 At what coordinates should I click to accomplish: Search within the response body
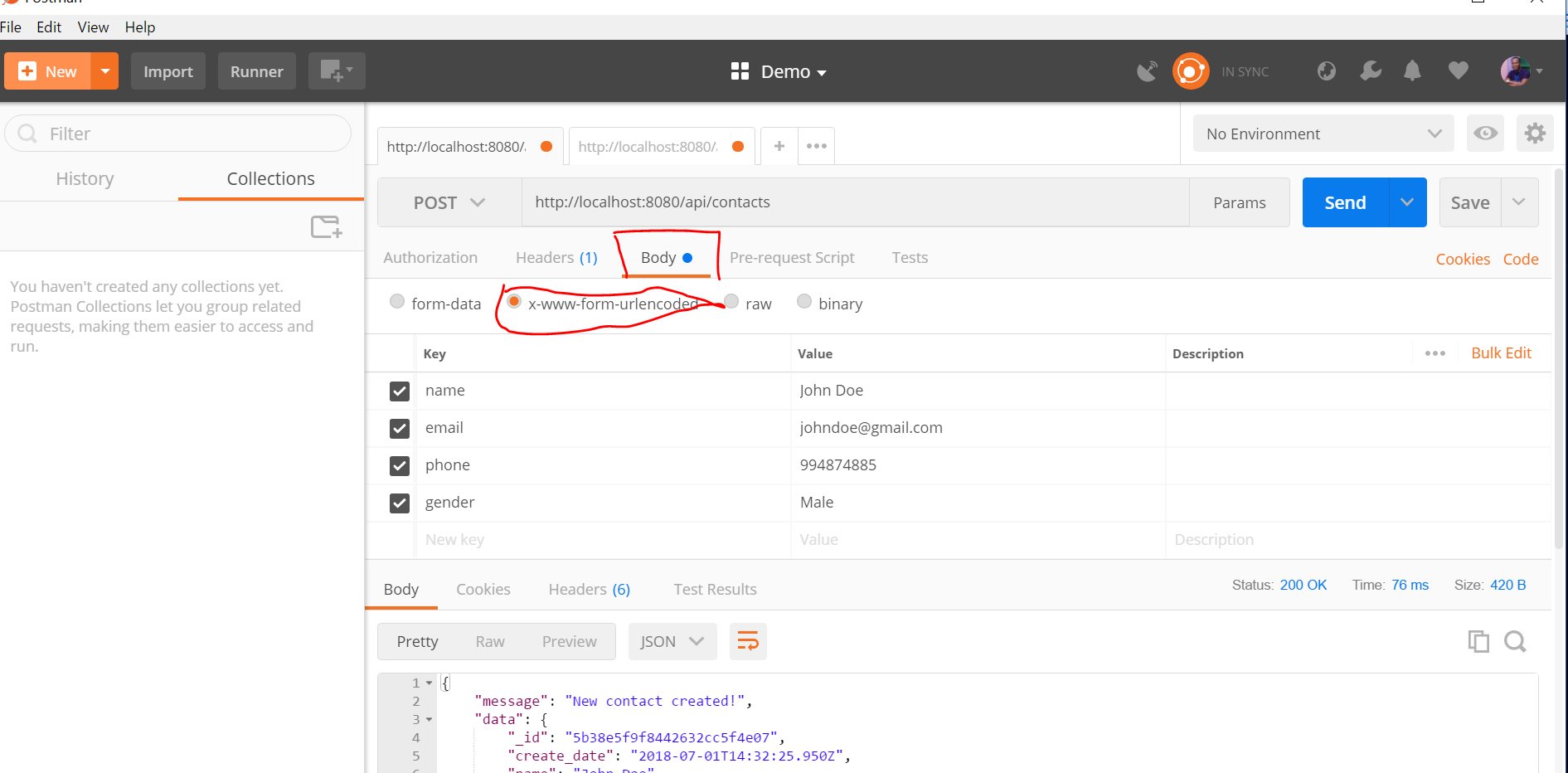(x=1516, y=641)
